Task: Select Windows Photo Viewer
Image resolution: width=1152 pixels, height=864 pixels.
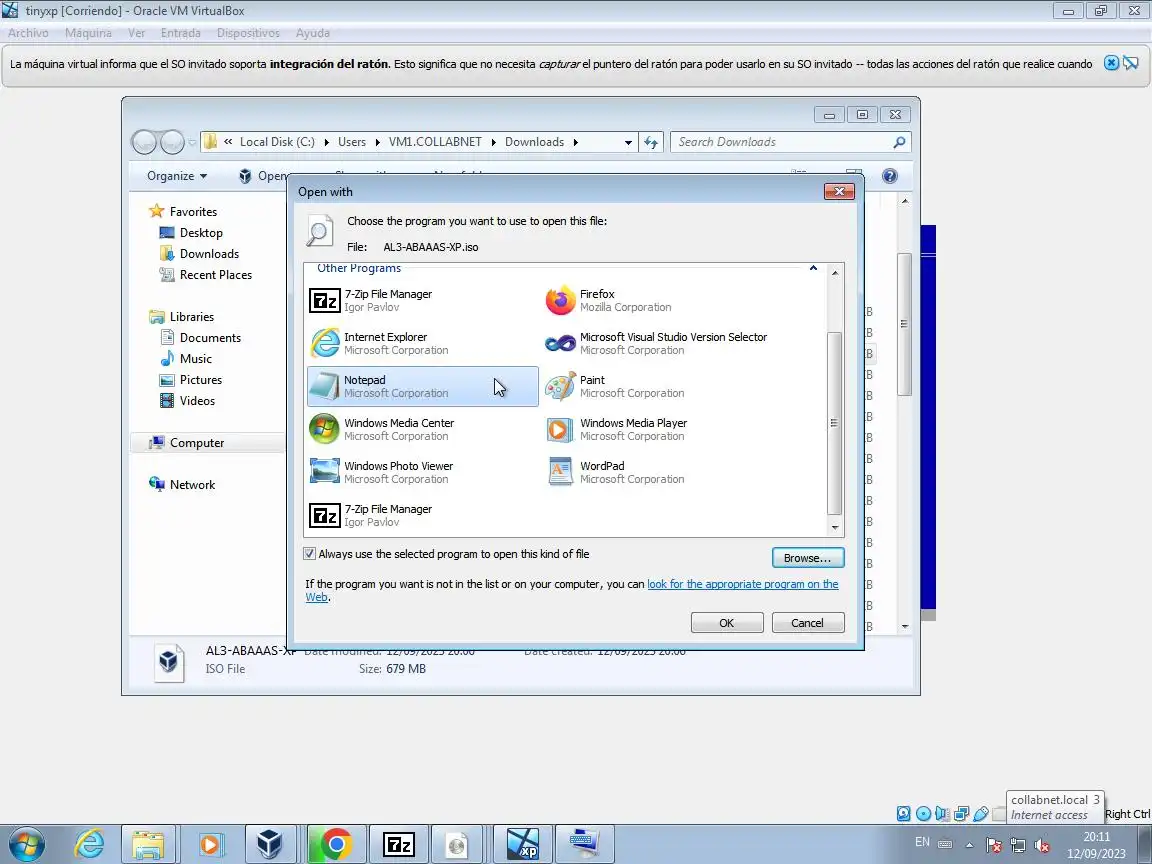Action: click(422, 472)
